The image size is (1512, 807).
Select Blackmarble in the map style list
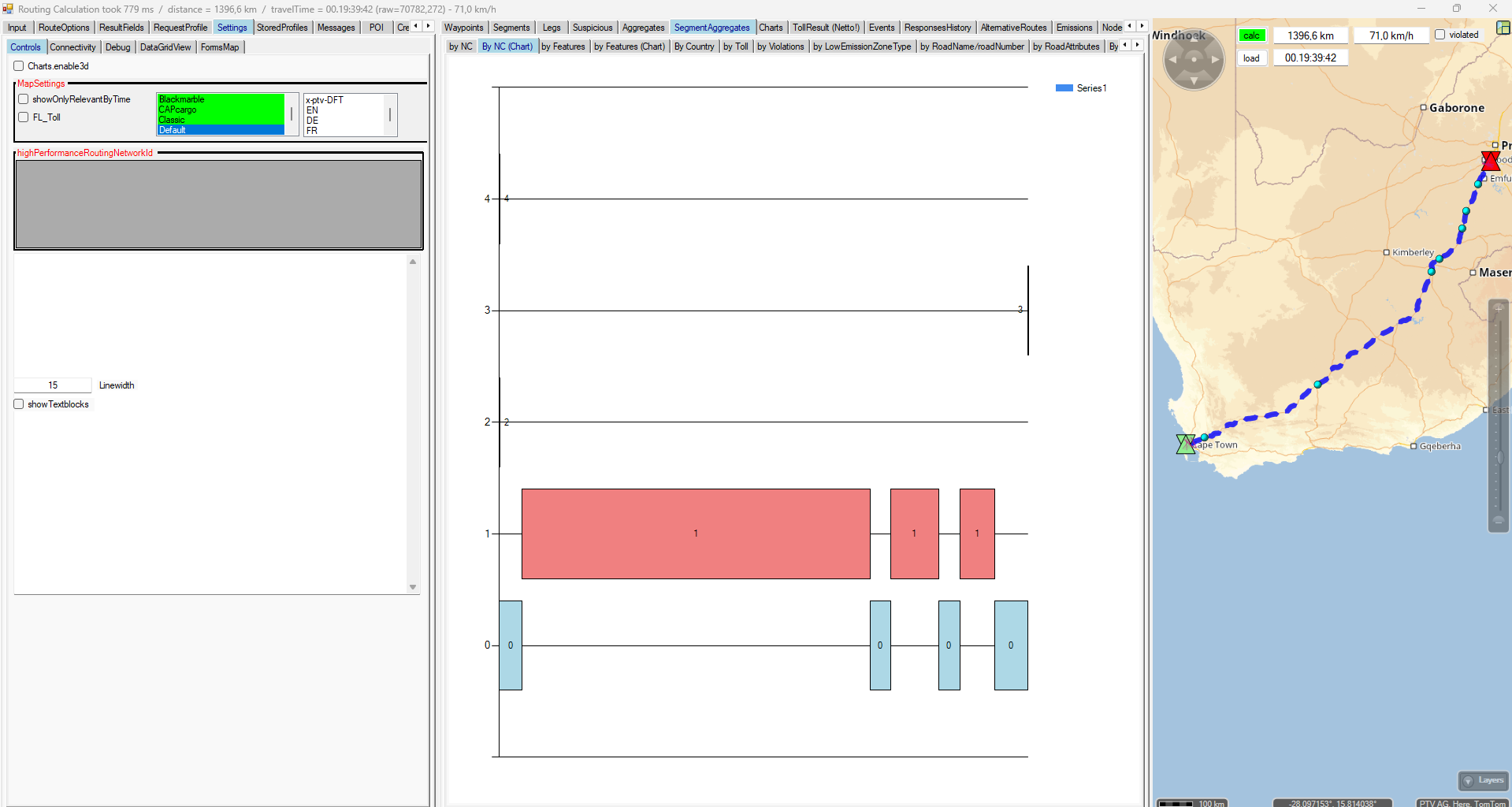click(182, 99)
